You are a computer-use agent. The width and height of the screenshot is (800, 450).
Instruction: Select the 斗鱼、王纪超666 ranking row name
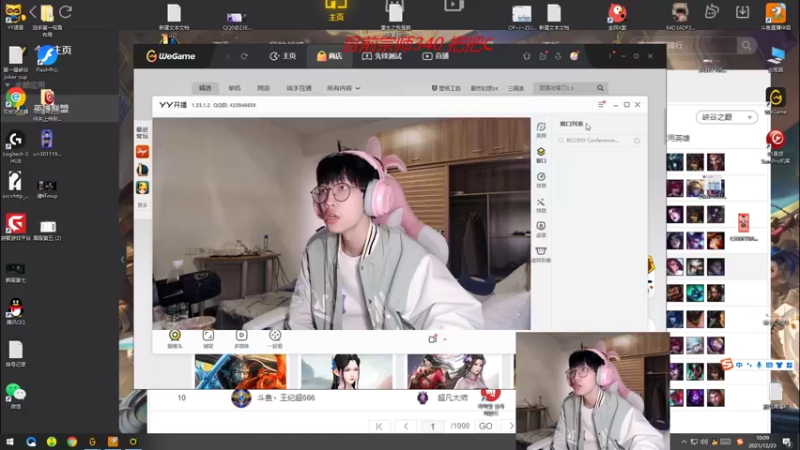point(286,397)
